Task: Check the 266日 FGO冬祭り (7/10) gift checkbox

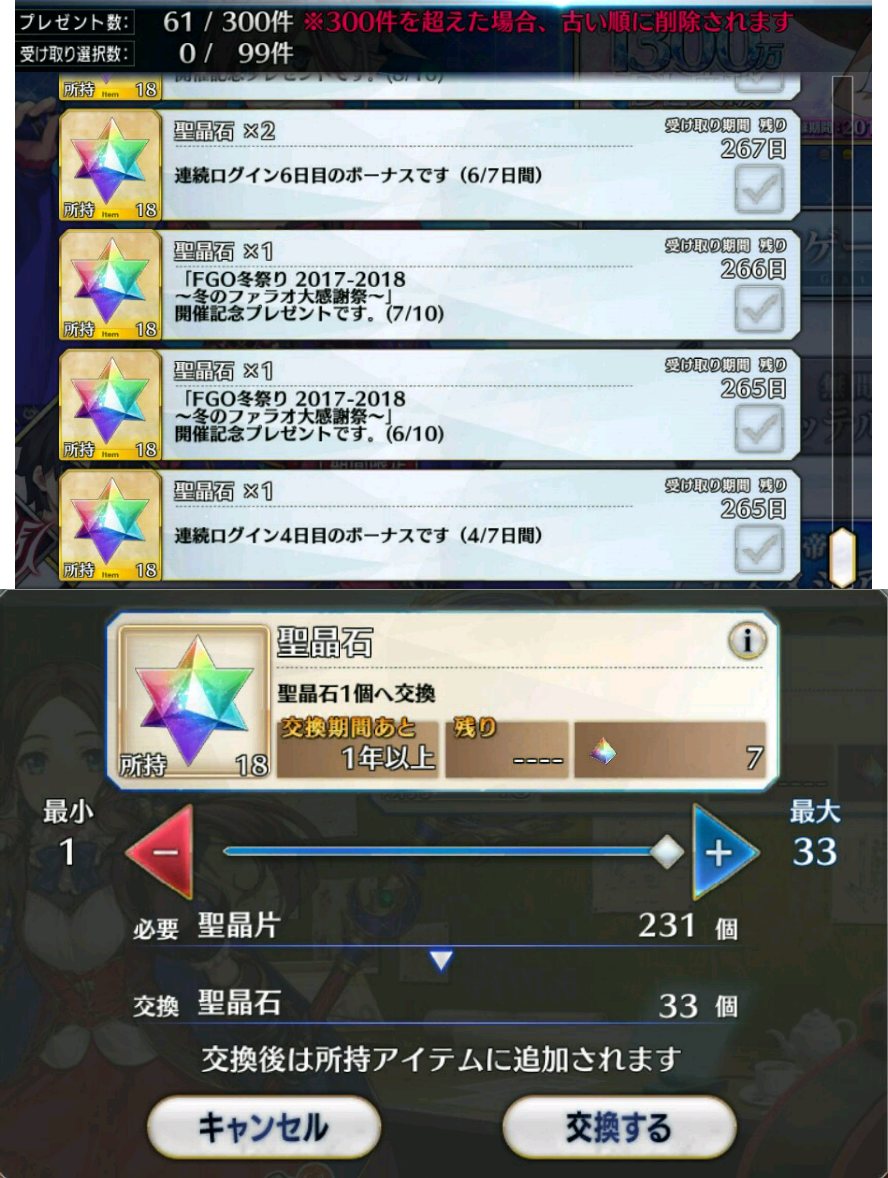Action: tap(759, 308)
